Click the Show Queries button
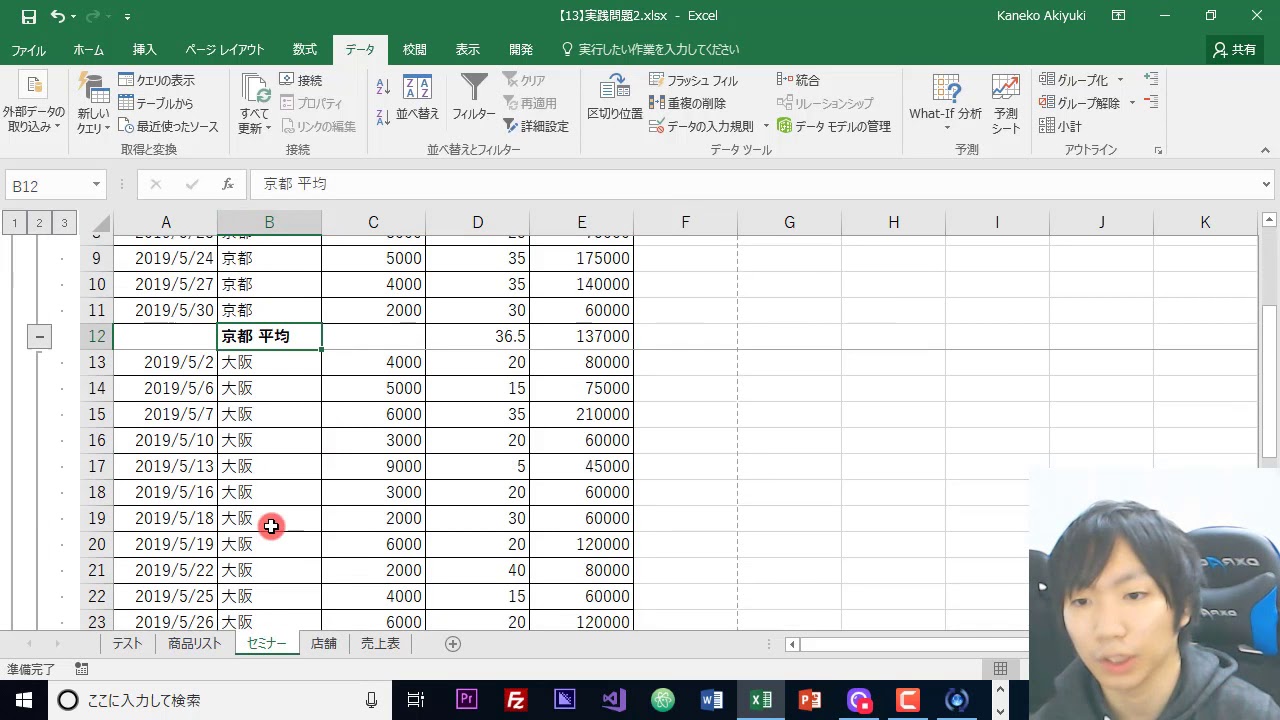The image size is (1280, 720). coord(157,80)
